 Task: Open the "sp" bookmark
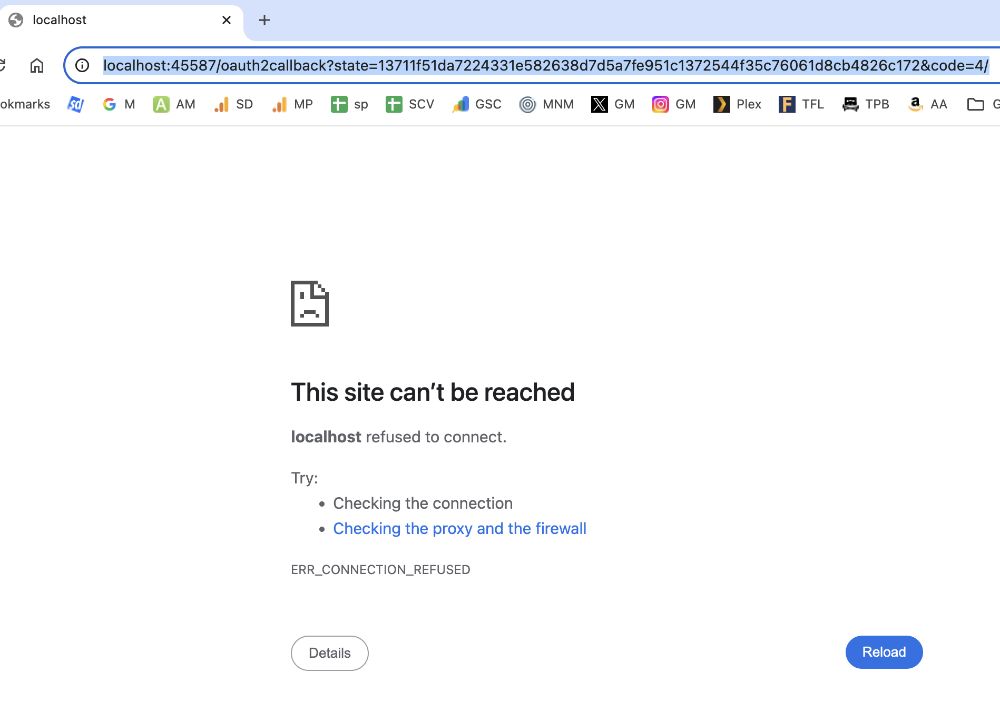(x=349, y=103)
